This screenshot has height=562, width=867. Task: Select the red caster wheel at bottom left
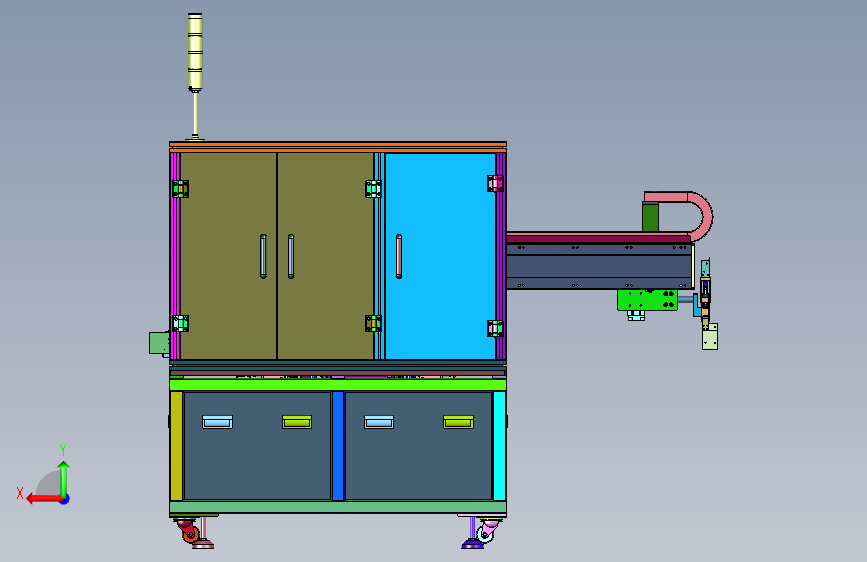click(189, 530)
